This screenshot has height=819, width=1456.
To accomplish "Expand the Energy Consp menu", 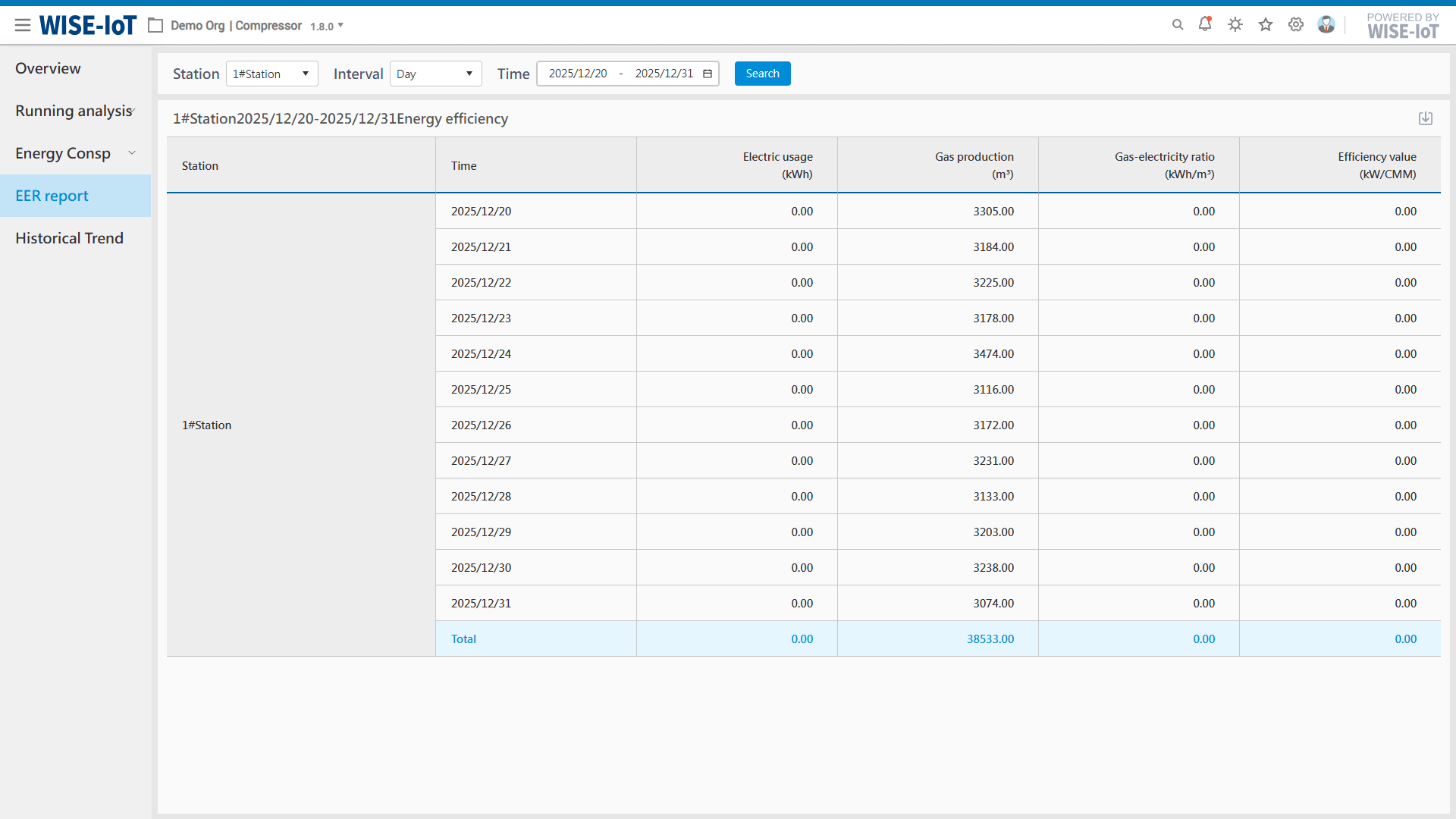I will 75,153.
